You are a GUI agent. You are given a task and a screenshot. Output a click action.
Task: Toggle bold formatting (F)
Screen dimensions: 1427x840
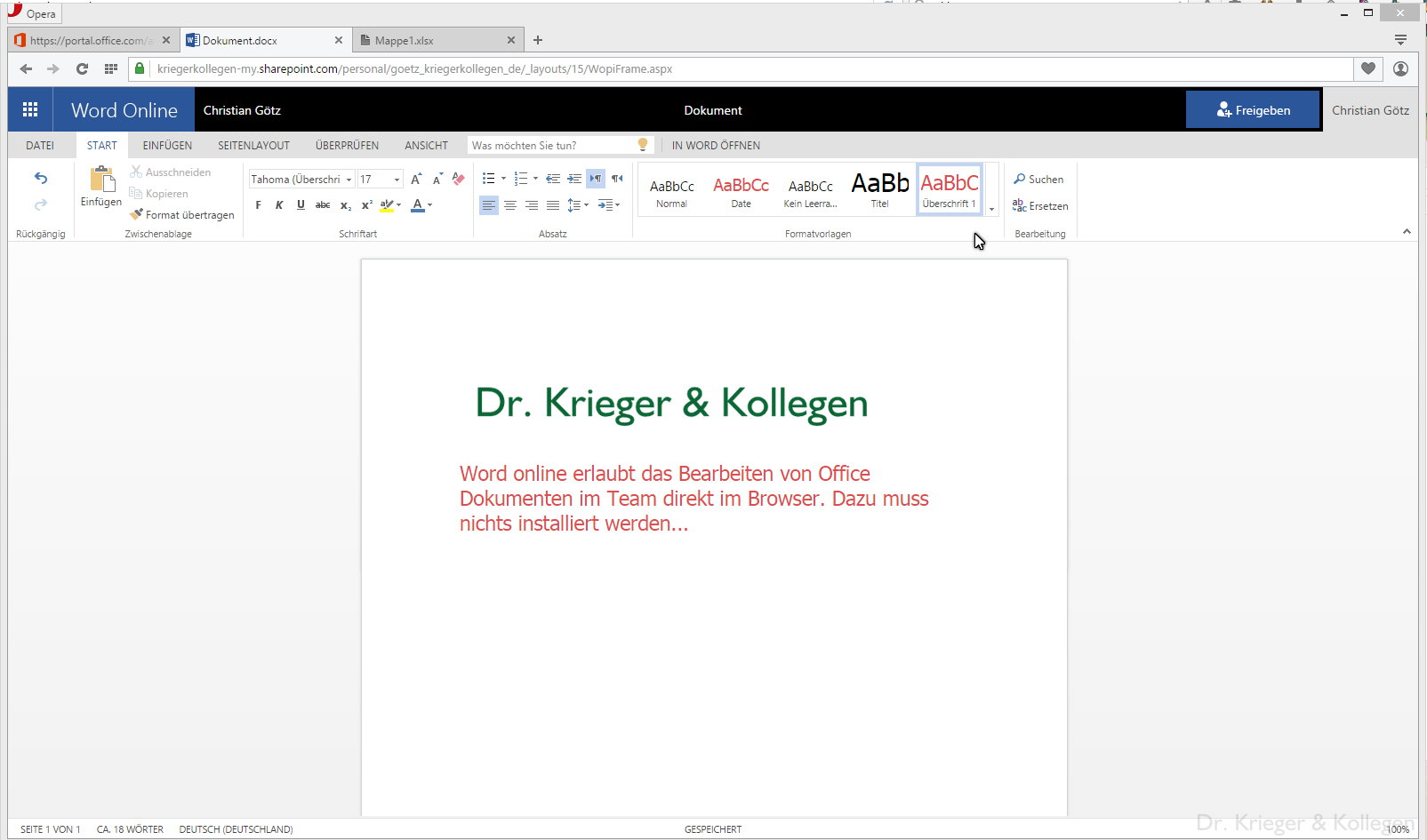[259, 205]
